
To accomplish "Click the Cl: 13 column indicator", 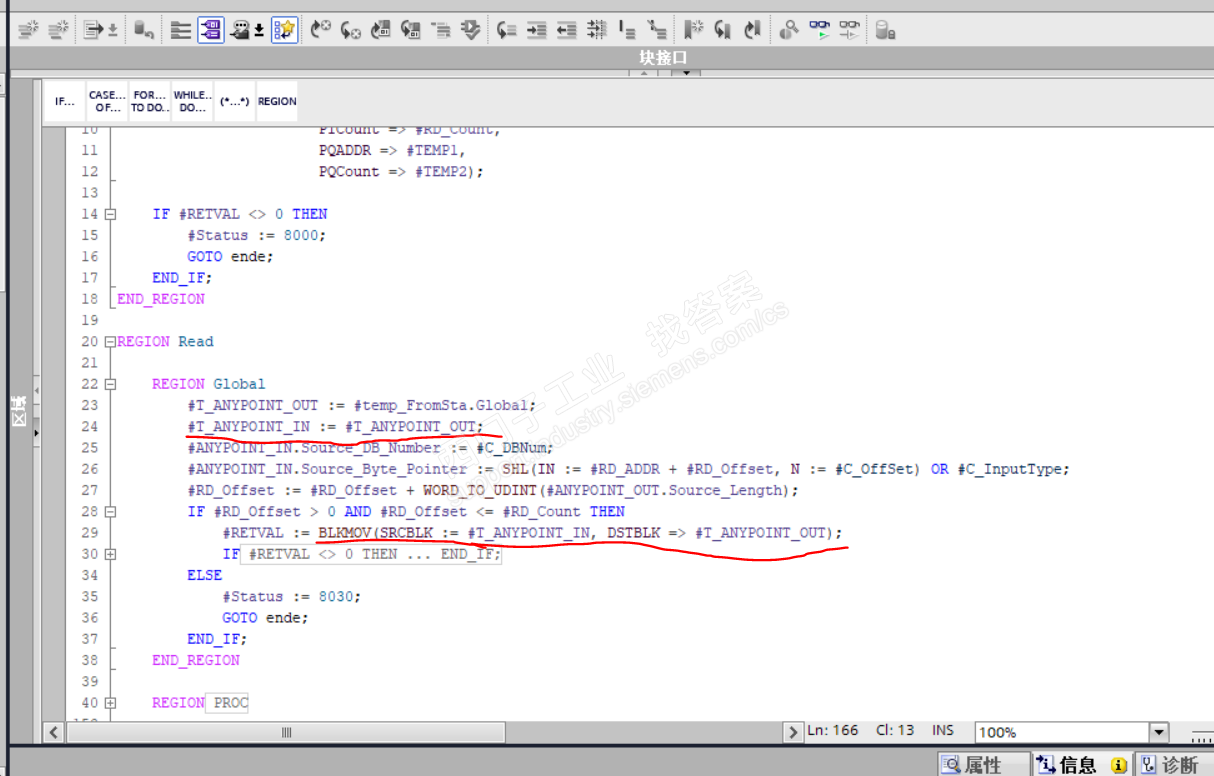I will pyautogui.click(x=895, y=731).
